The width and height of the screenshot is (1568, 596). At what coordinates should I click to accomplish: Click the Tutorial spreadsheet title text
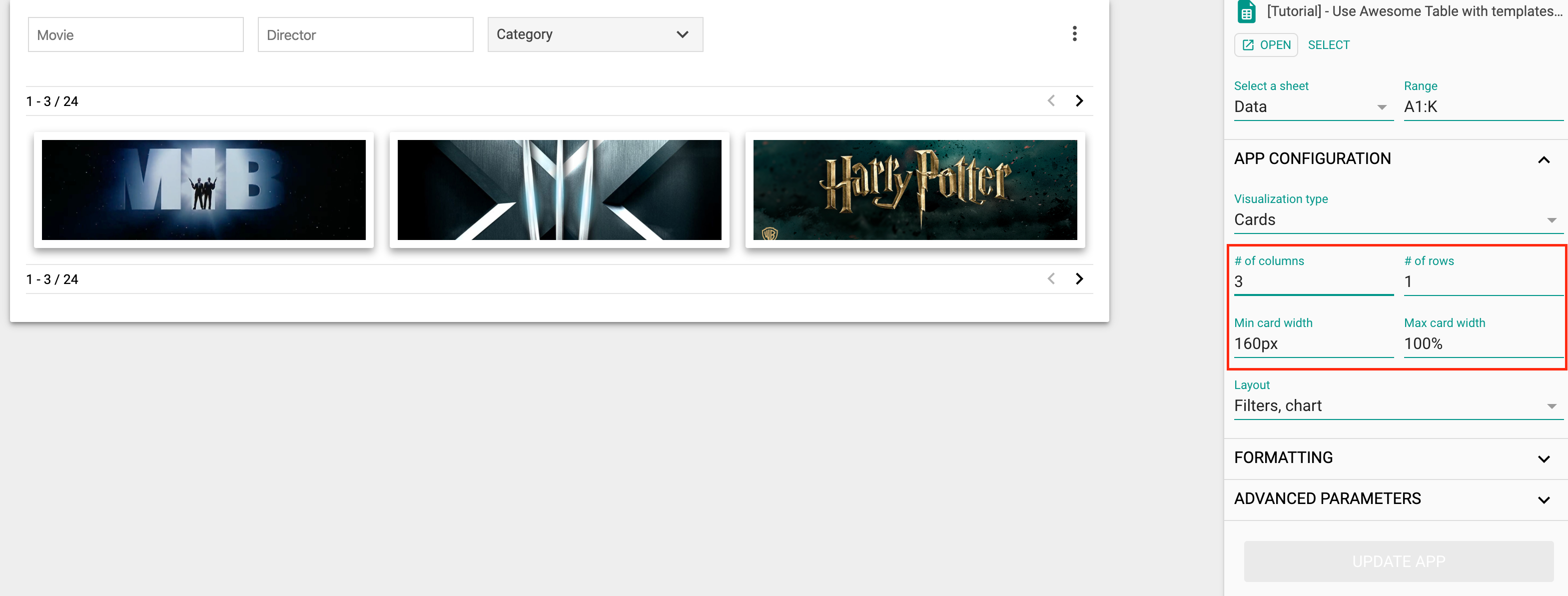click(x=1415, y=11)
